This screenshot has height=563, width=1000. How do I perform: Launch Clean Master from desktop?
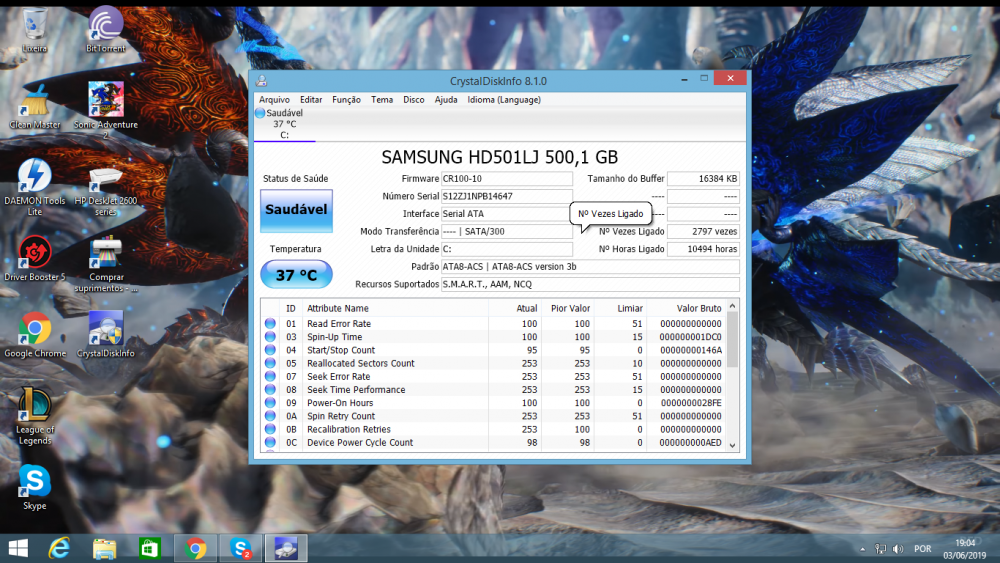[34, 100]
